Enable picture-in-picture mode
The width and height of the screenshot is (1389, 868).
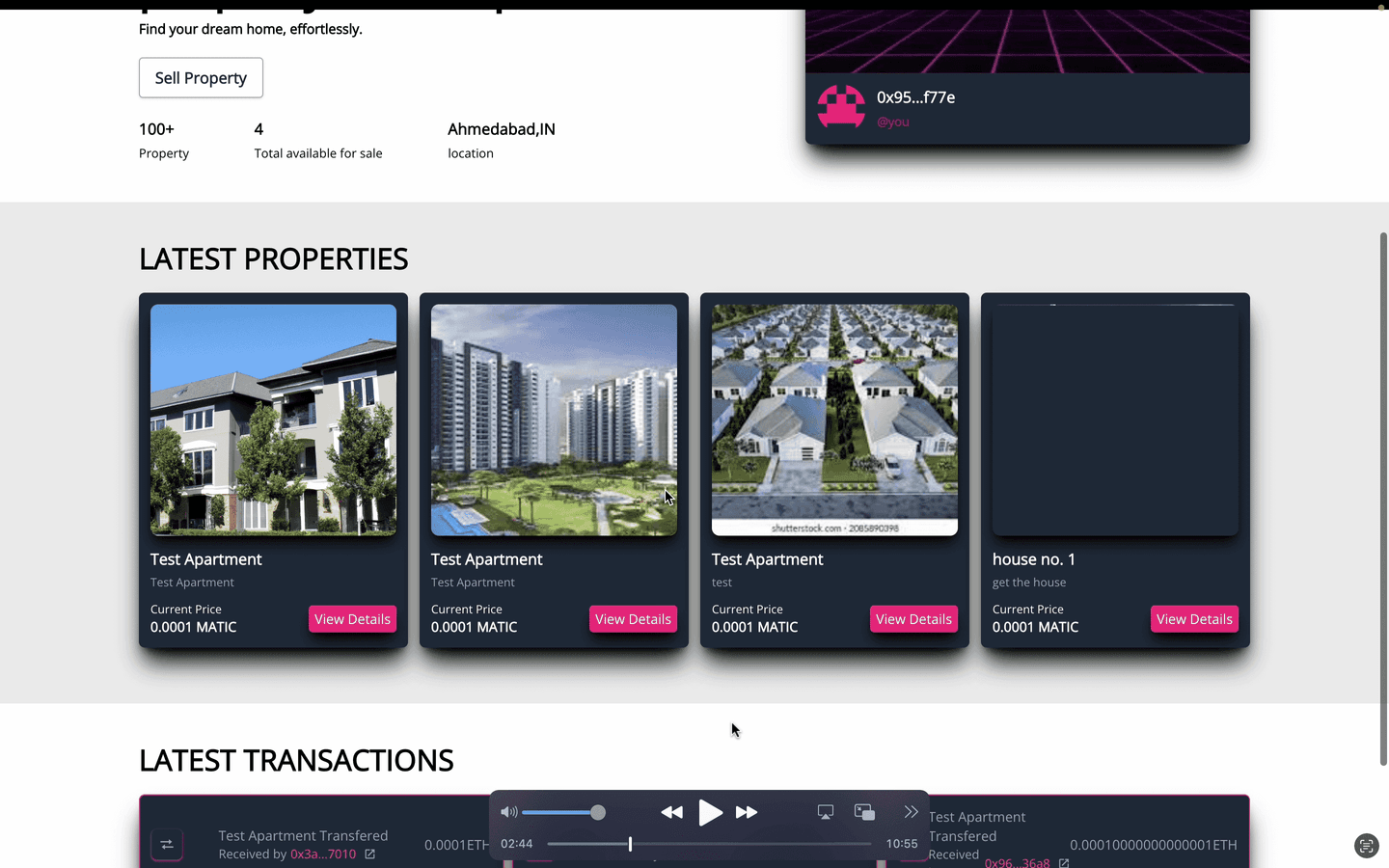point(864,812)
